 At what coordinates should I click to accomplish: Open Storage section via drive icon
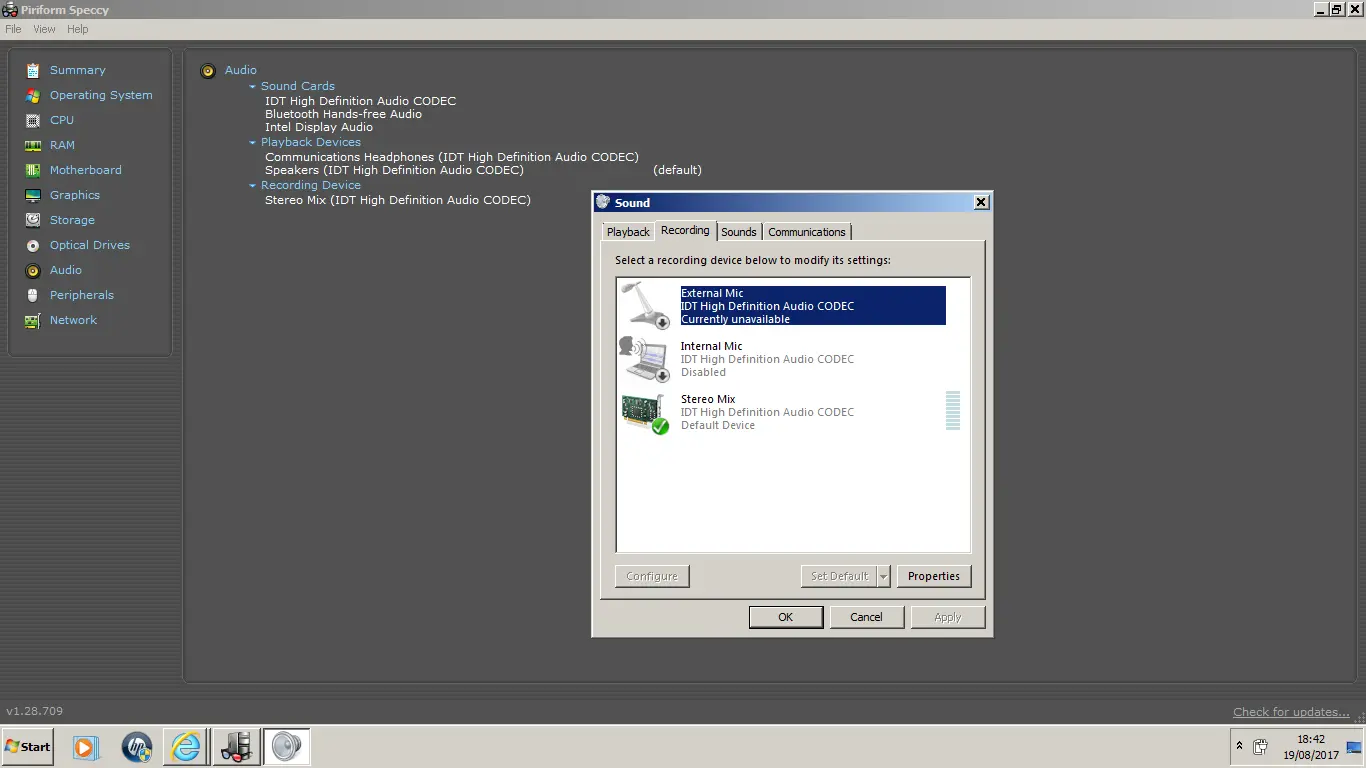[x=33, y=220]
